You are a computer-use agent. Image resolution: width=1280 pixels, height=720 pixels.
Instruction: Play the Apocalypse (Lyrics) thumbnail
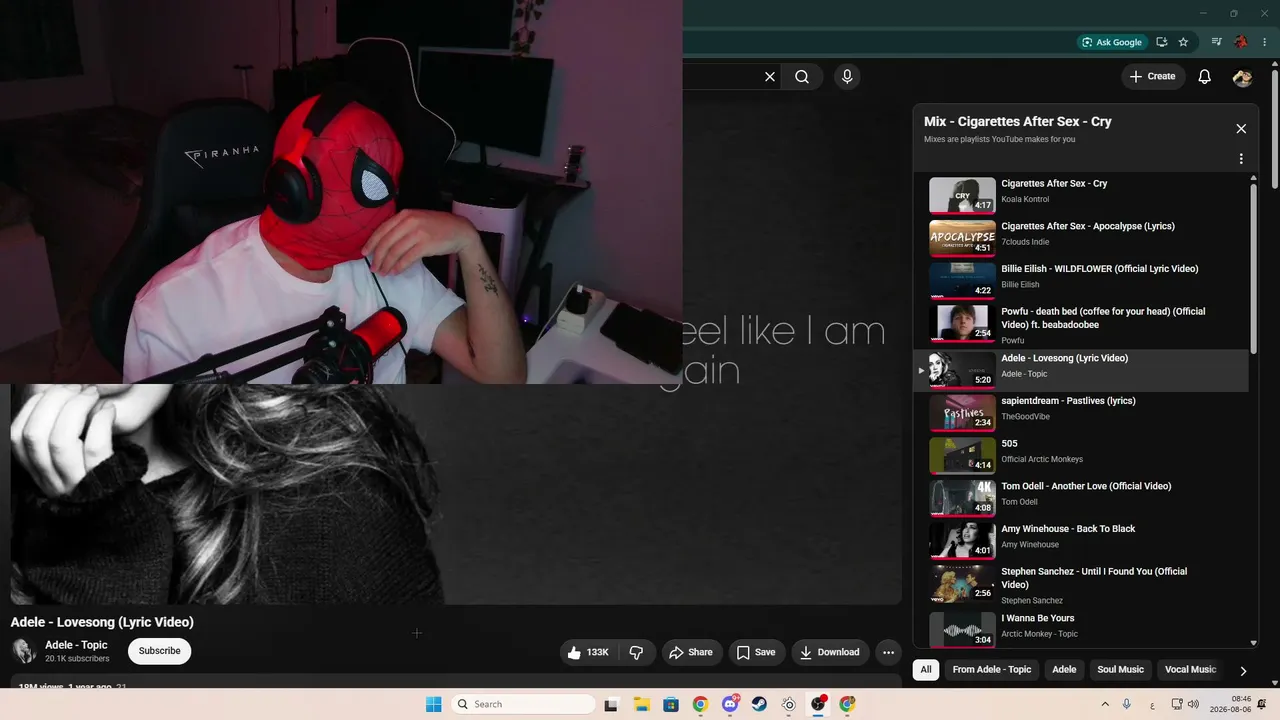(x=962, y=238)
